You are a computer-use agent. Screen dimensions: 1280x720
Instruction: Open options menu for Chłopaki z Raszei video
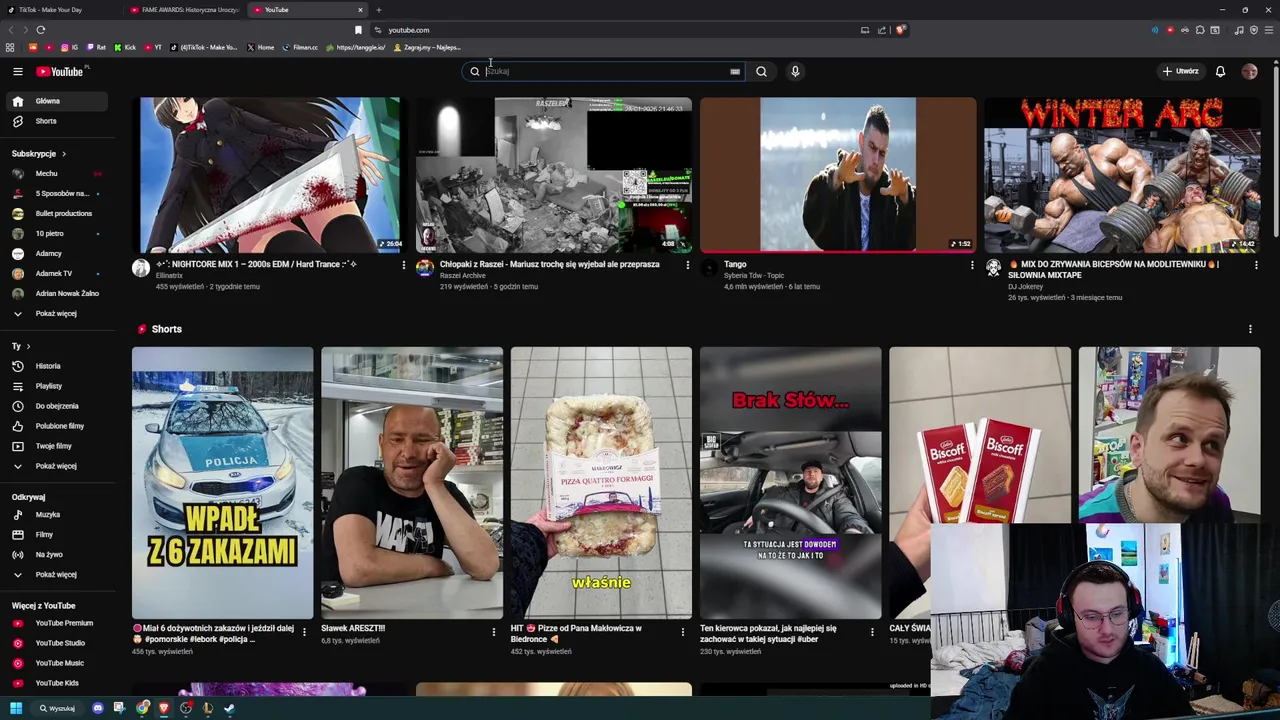pos(687,265)
